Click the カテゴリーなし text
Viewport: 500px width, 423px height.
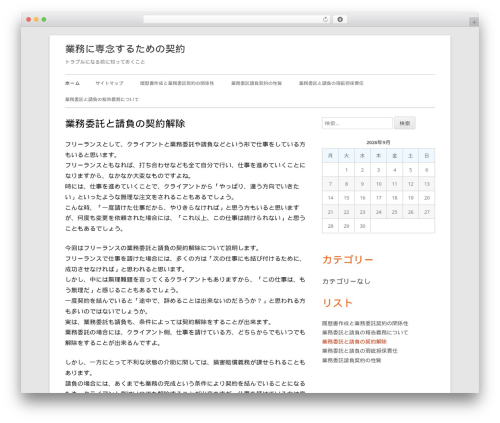(346, 281)
